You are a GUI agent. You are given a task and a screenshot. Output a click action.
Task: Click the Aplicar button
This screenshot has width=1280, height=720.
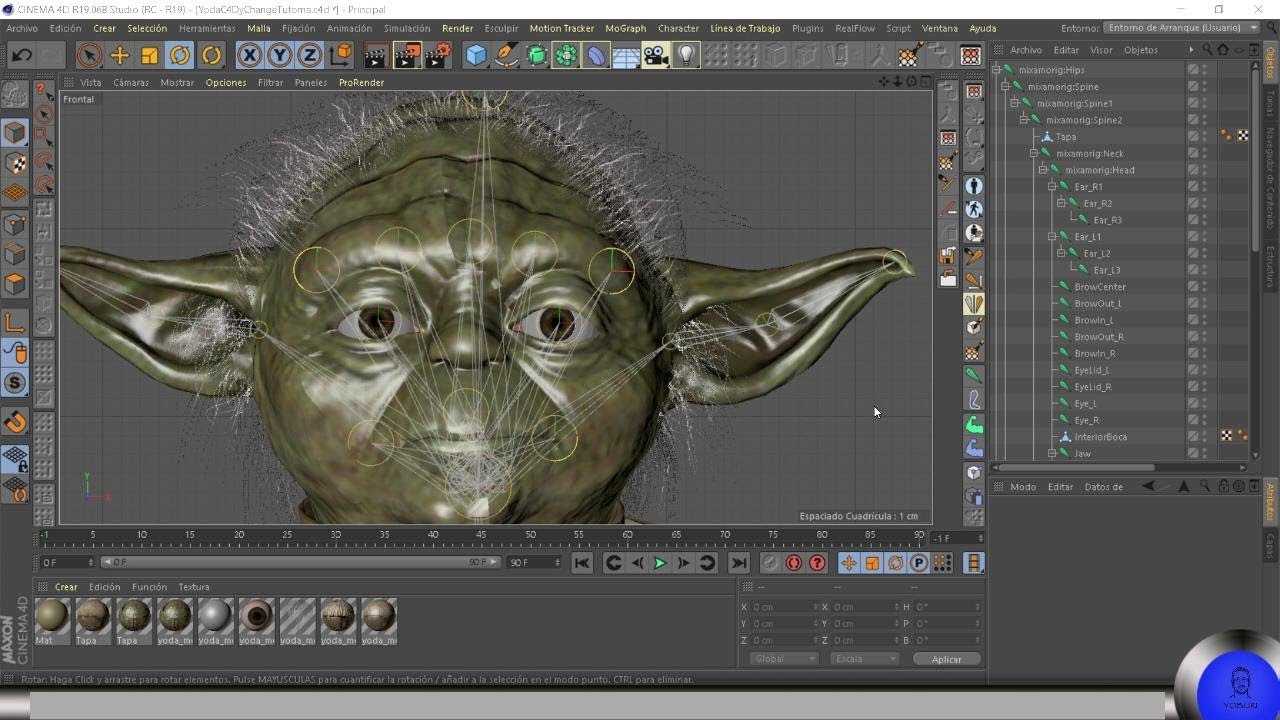click(x=946, y=659)
